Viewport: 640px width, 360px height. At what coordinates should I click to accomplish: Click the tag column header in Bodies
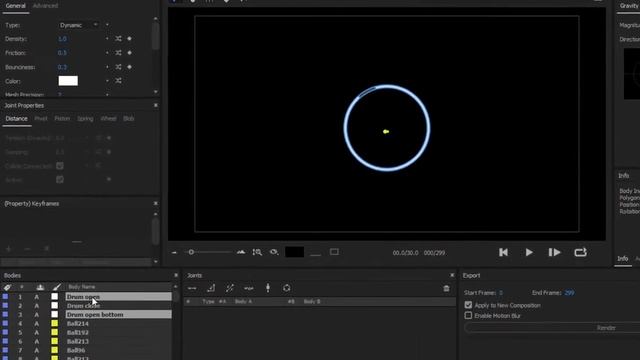(7, 287)
